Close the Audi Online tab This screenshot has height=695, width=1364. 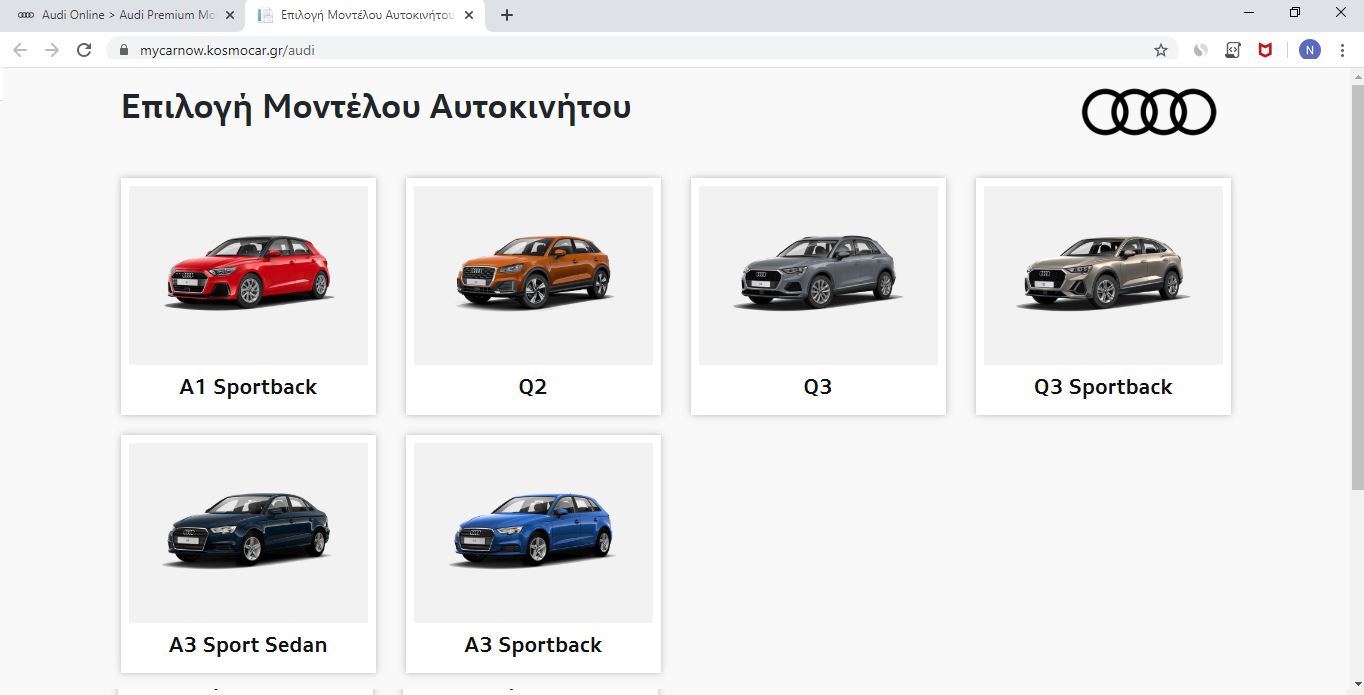pyautogui.click(x=230, y=15)
